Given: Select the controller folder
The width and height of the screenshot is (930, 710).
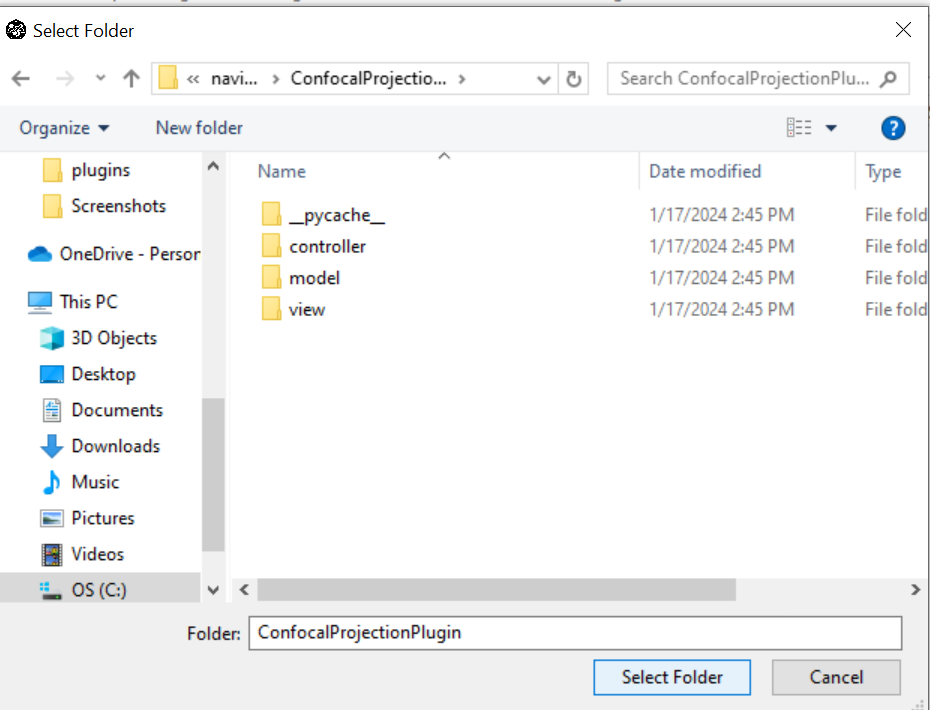Looking at the screenshot, I should (x=327, y=246).
